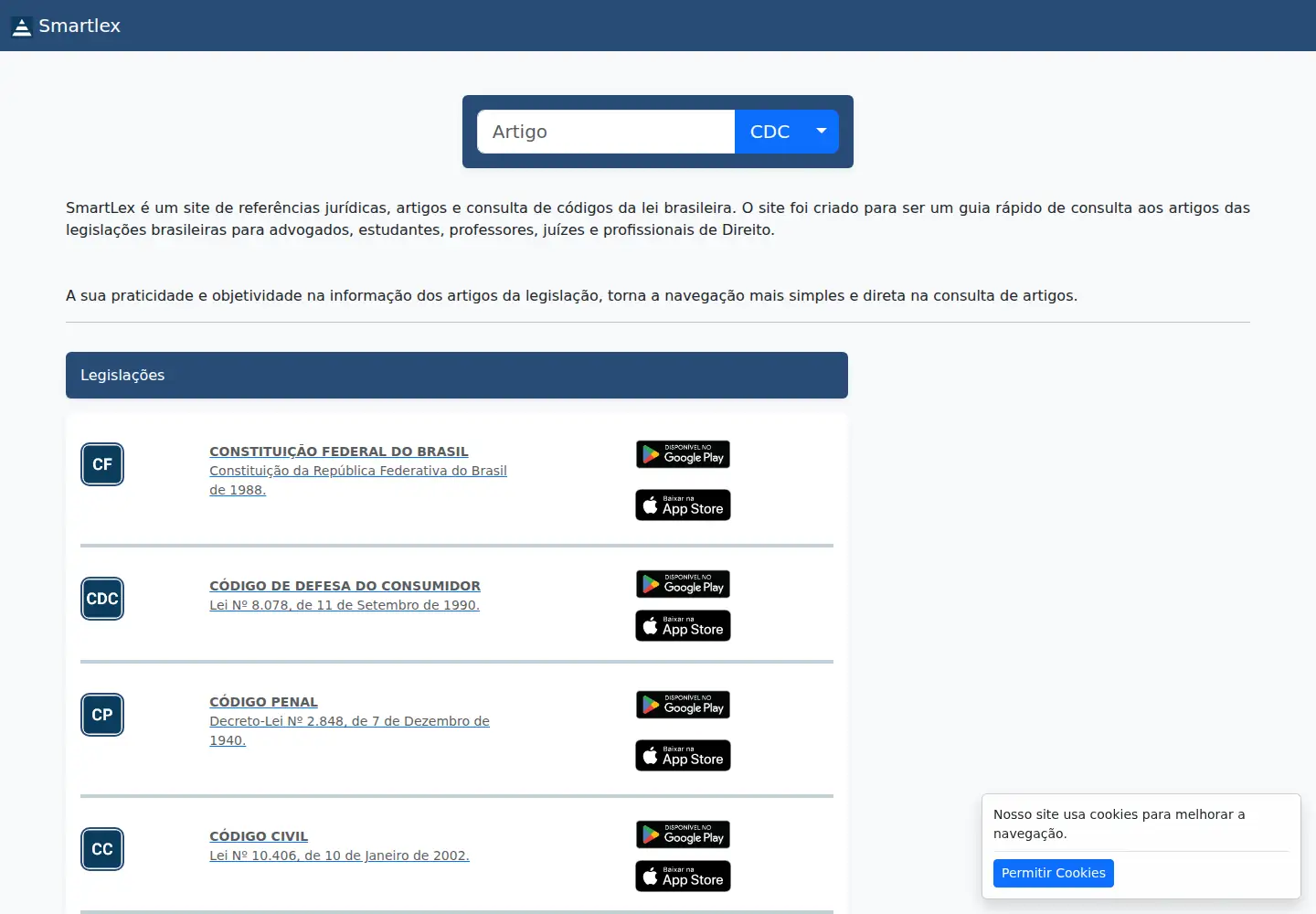Click the paragraph starting 'A sua praticidade'

571,295
